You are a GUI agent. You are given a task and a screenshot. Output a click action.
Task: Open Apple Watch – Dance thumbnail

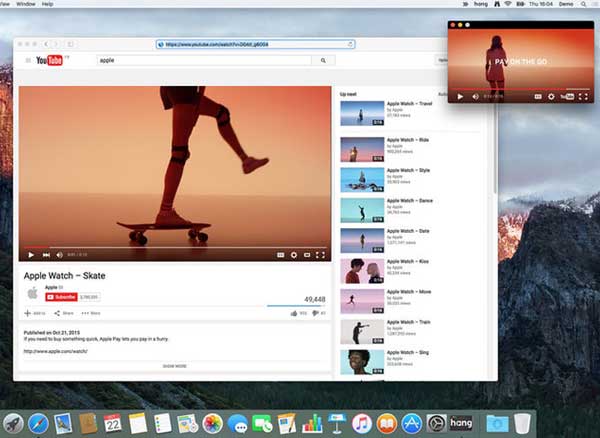pyautogui.click(x=362, y=210)
